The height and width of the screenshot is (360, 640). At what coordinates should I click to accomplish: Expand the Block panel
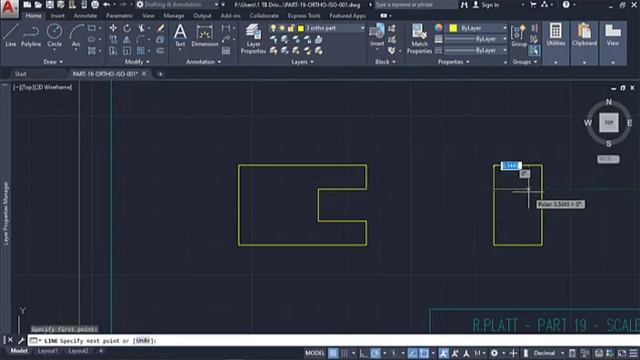tap(385, 62)
